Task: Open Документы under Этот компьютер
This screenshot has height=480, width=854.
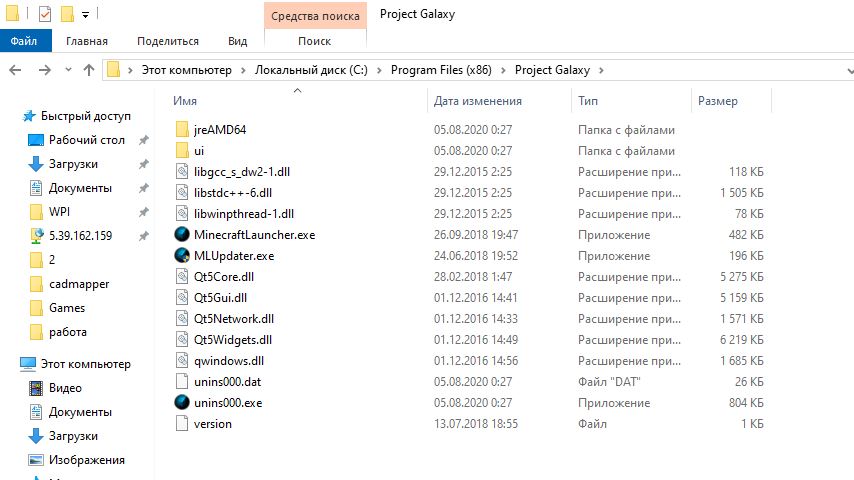Action: tap(80, 412)
